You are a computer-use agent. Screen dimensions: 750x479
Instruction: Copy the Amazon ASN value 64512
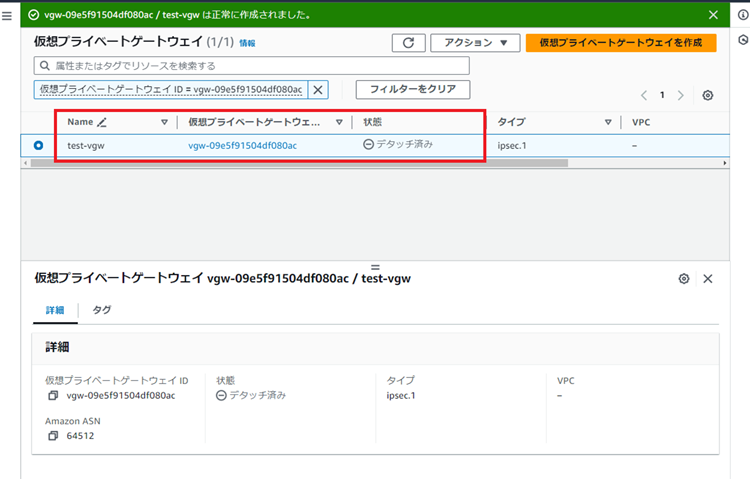point(53,437)
